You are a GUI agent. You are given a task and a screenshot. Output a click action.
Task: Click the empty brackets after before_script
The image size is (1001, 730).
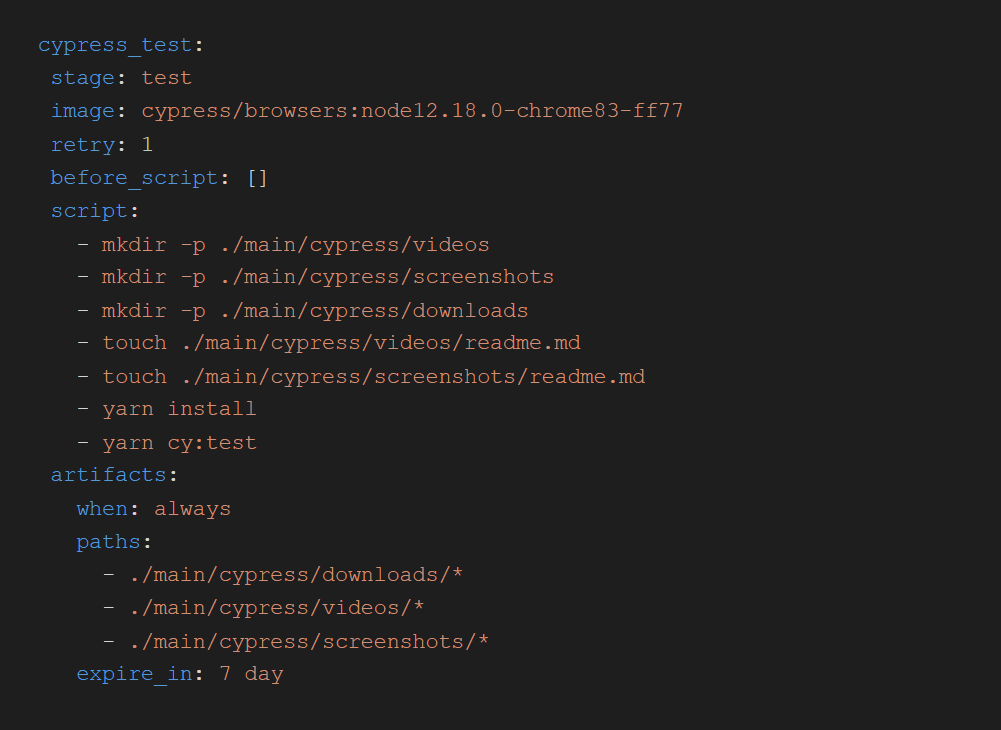click(x=257, y=178)
